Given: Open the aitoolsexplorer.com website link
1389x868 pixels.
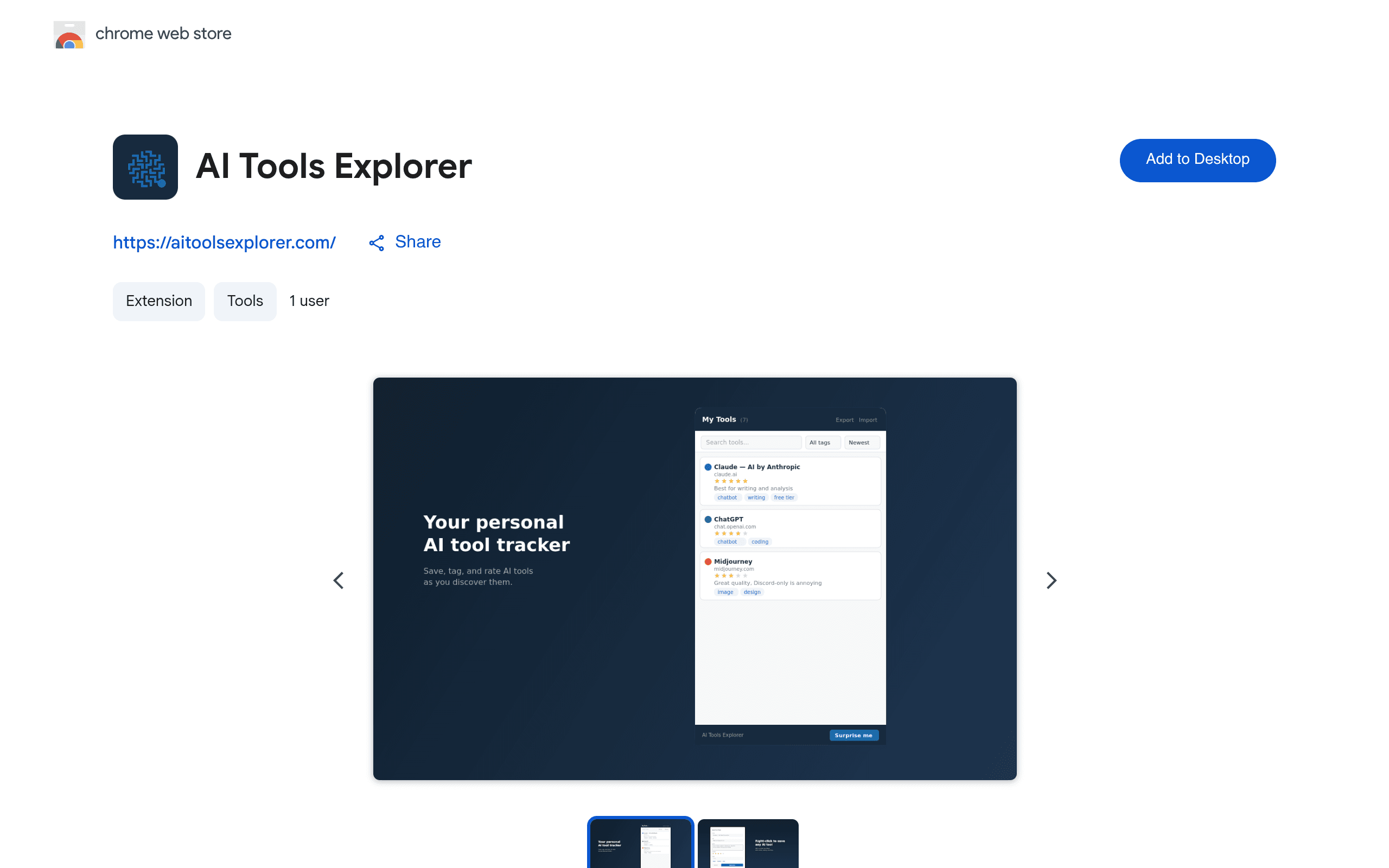Looking at the screenshot, I should [x=225, y=242].
